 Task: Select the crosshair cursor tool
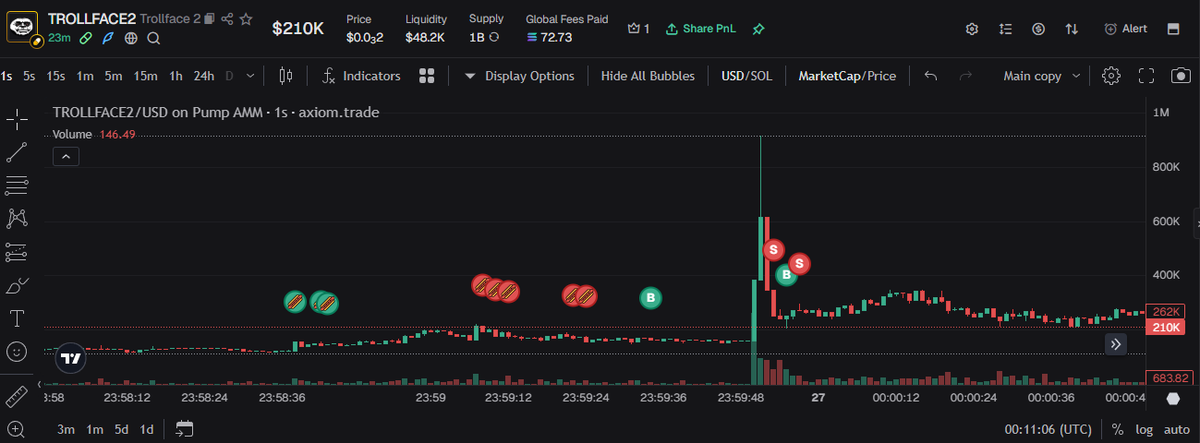[17, 121]
